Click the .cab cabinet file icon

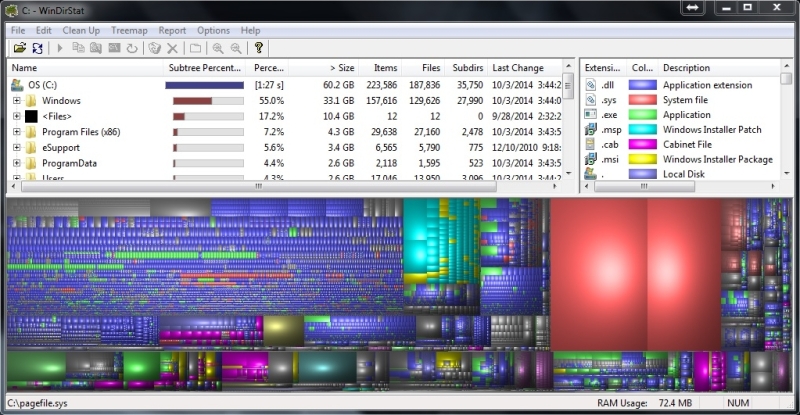(x=590, y=144)
